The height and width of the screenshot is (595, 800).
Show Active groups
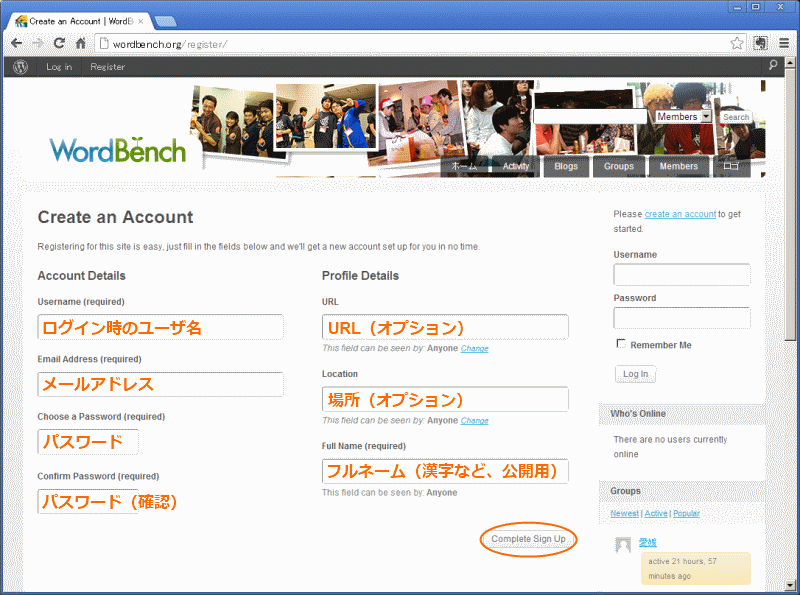(656, 513)
